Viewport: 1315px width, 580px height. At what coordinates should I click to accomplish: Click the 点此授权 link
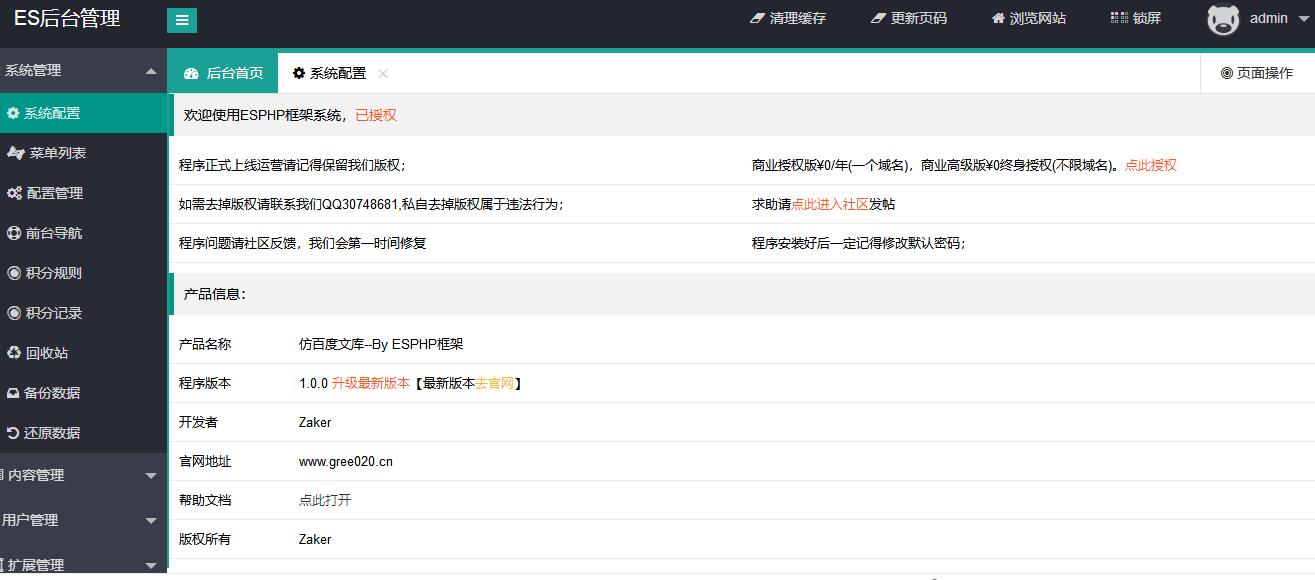[x=1150, y=166]
